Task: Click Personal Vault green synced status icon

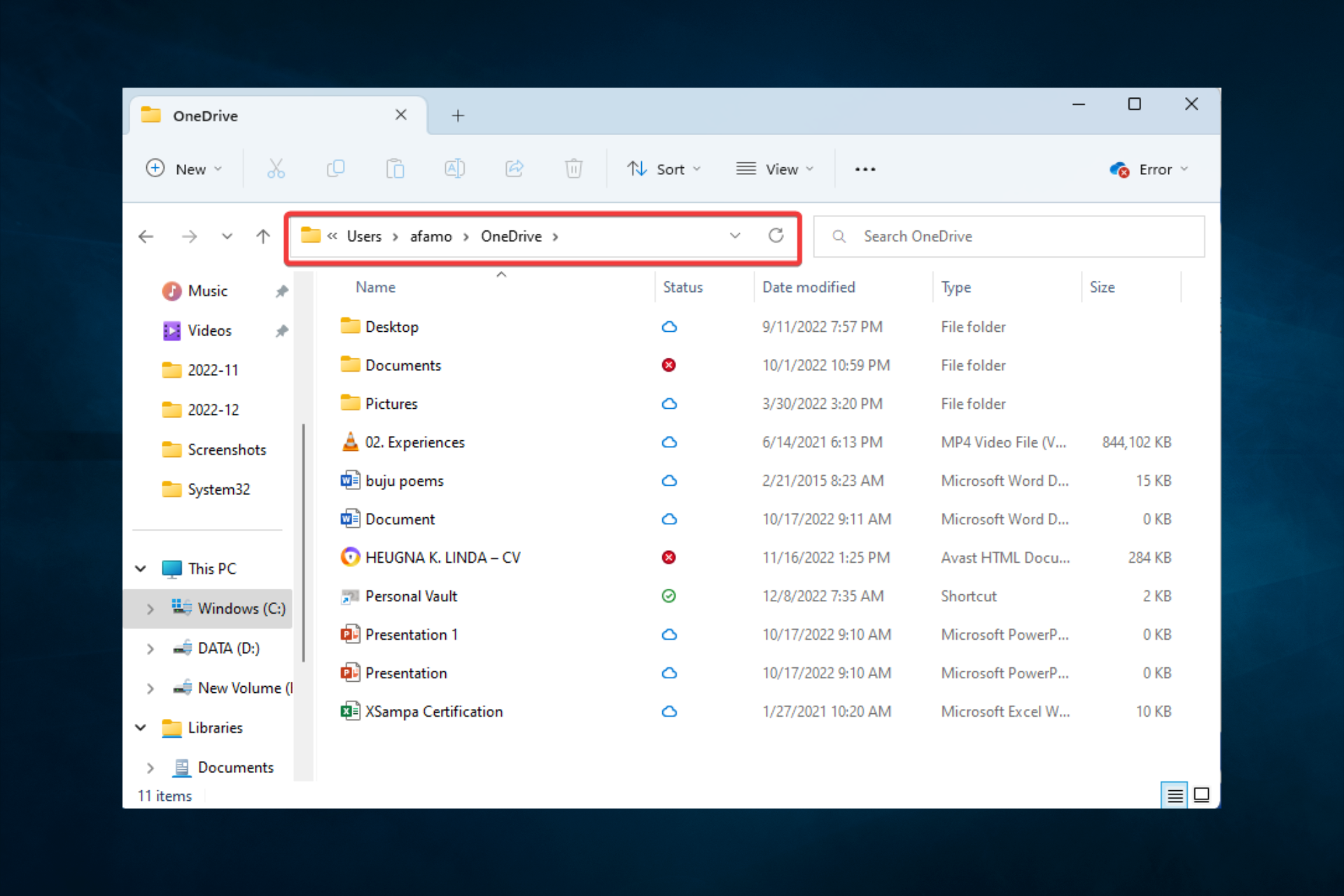Action: point(668,596)
